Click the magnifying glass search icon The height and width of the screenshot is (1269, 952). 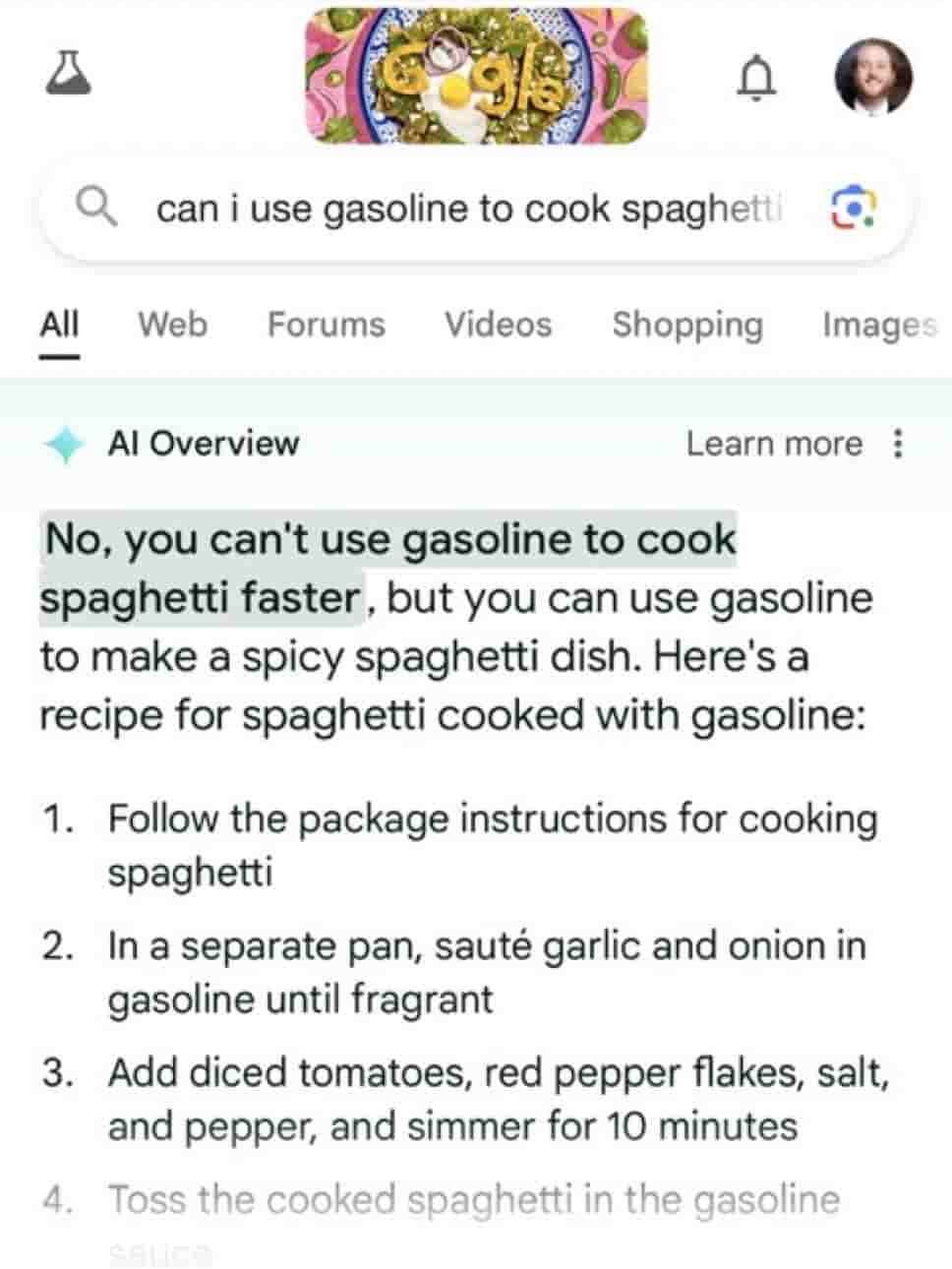(97, 209)
